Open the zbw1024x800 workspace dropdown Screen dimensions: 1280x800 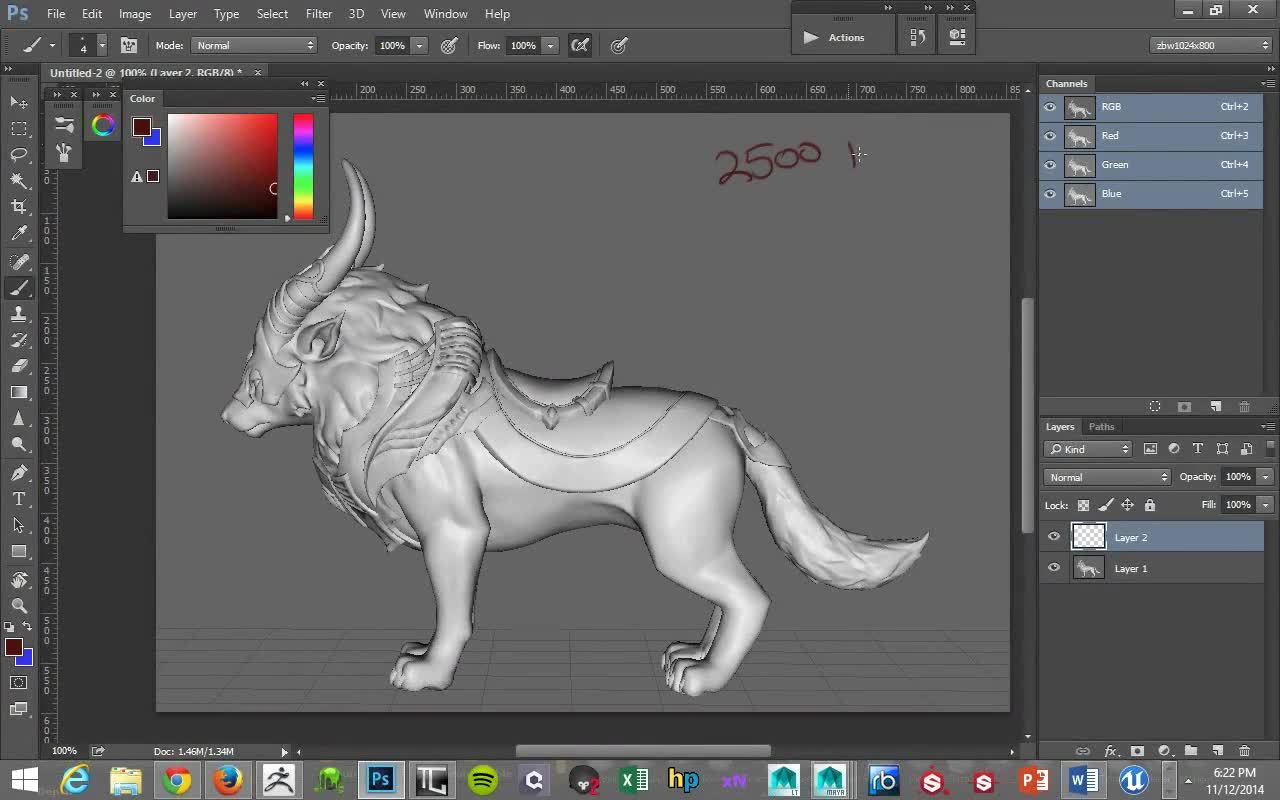click(x=1210, y=45)
